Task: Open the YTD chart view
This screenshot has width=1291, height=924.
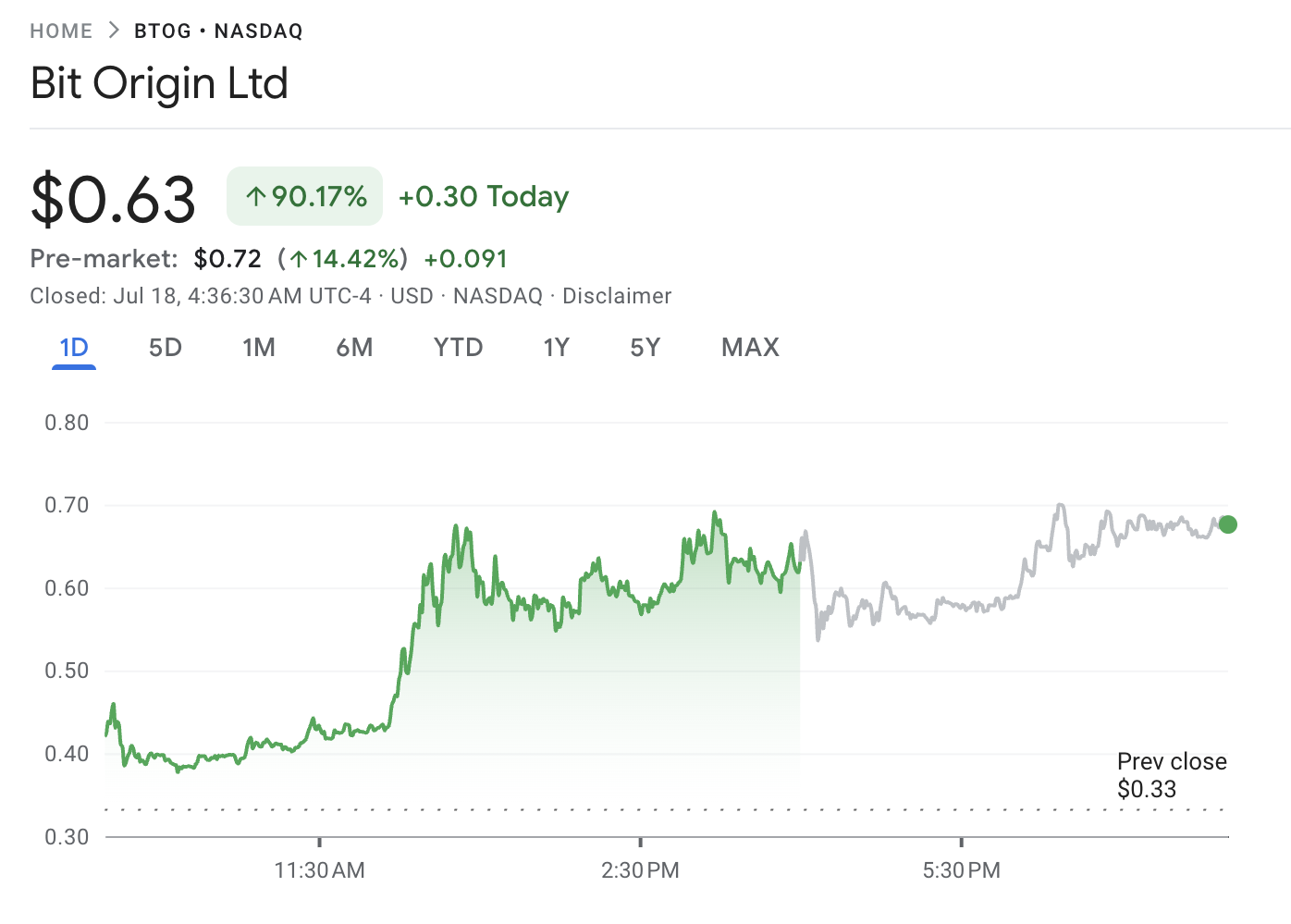Action: [x=458, y=347]
